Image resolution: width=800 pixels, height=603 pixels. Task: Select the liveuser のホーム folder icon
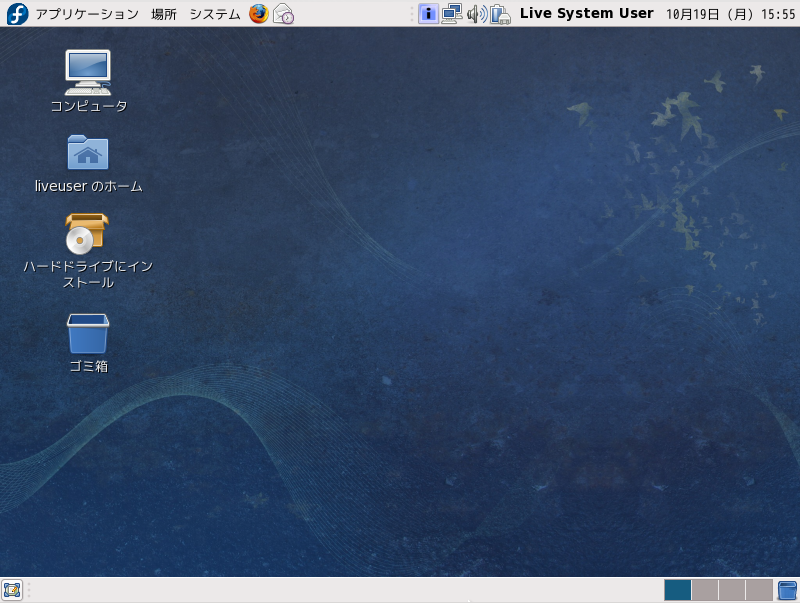(x=88, y=153)
